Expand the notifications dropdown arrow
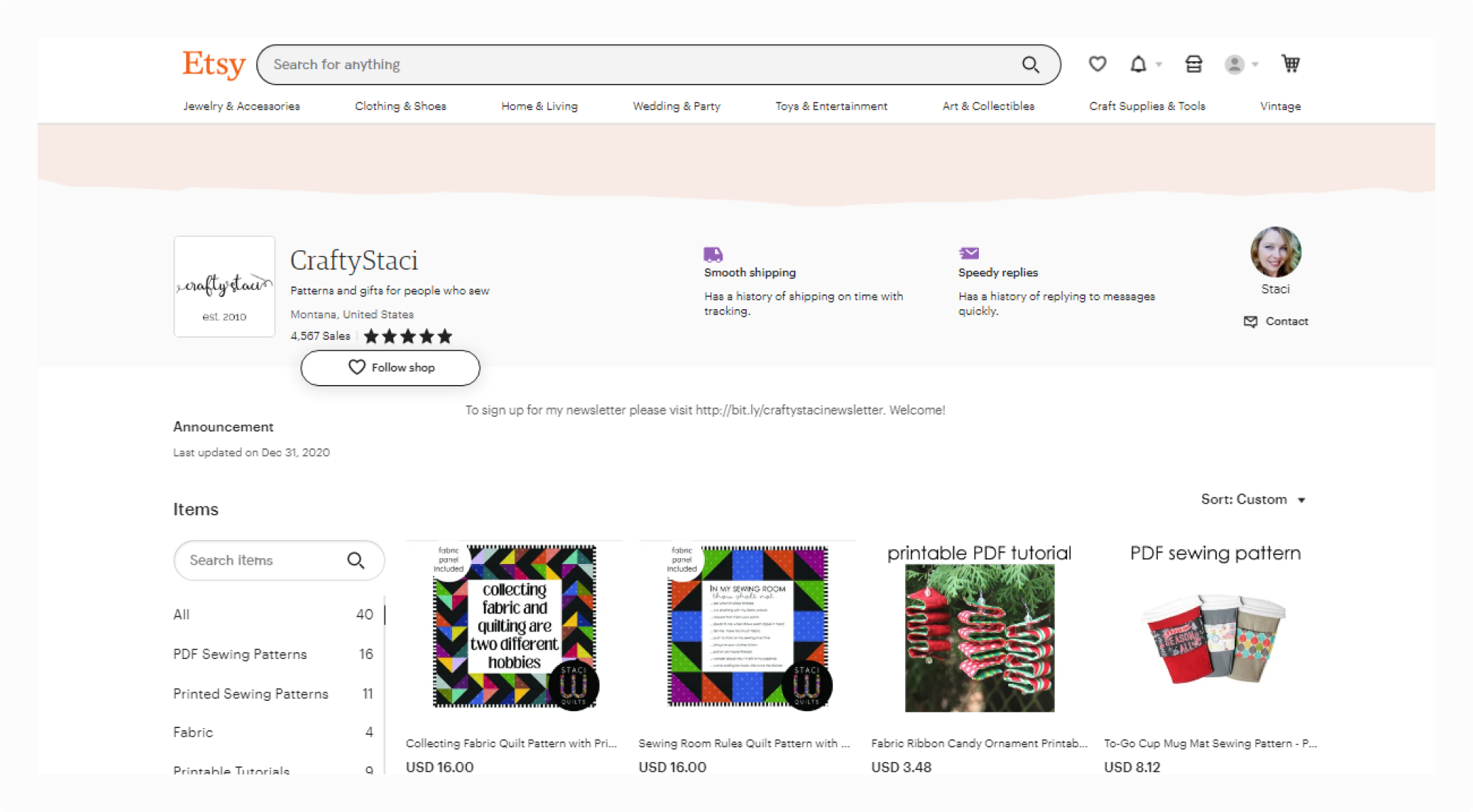The image size is (1473, 812). pyautogui.click(x=1159, y=65)
